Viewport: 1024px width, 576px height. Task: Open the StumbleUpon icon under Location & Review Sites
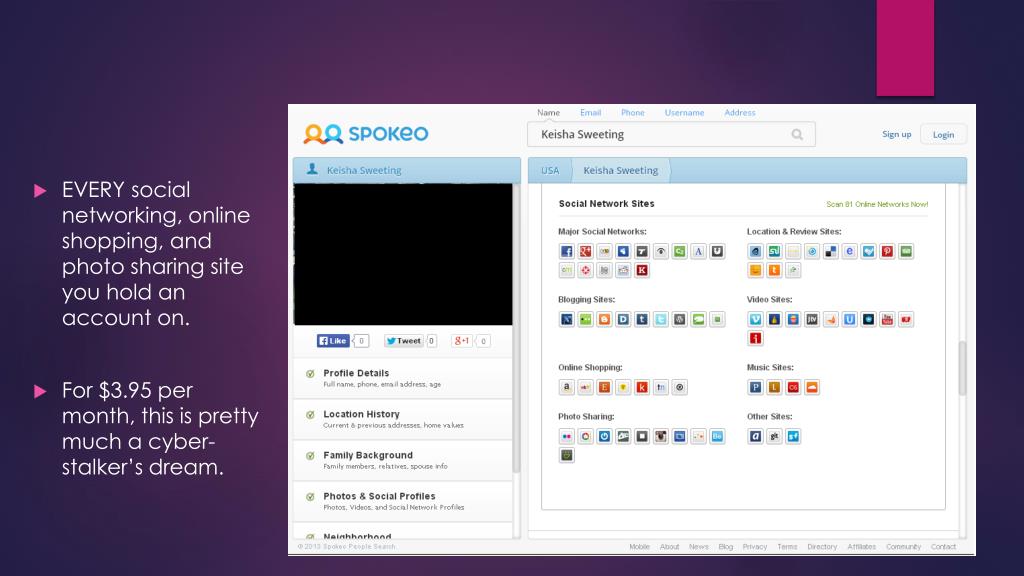(x=774, y=251)
